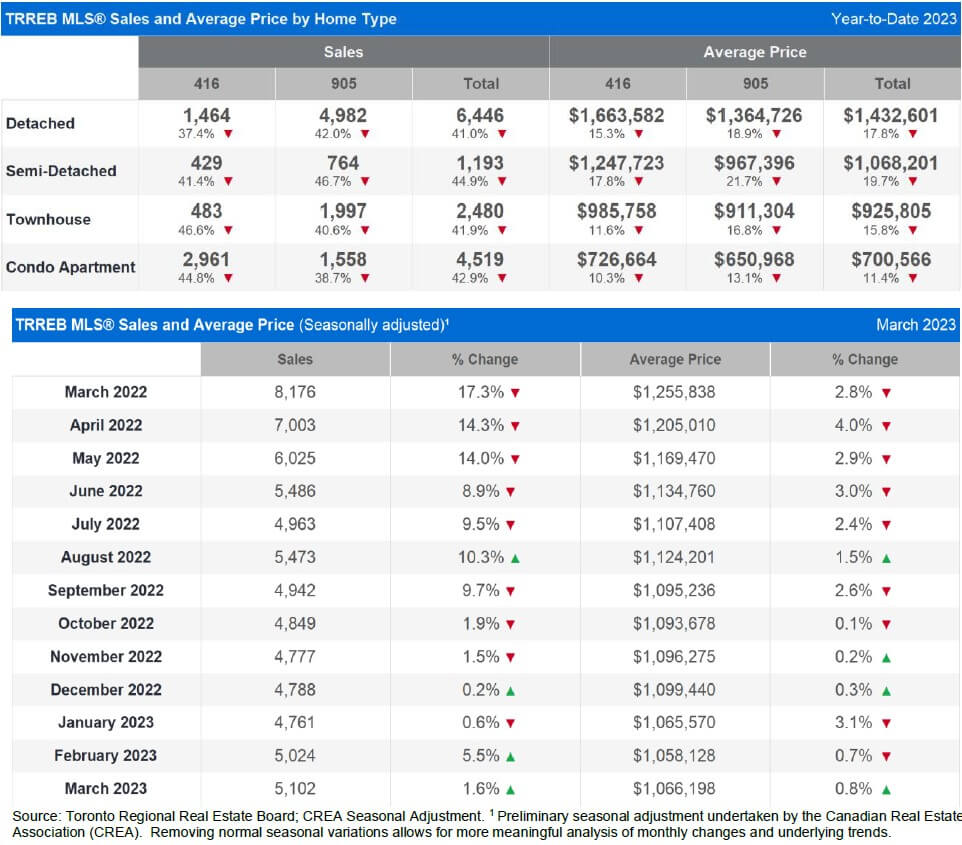Click the Total column header under Average Price

point(892,83)
